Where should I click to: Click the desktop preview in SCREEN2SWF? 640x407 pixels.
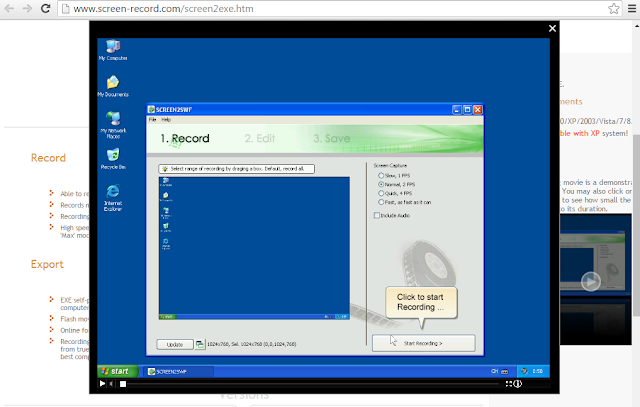pos(254,248)
